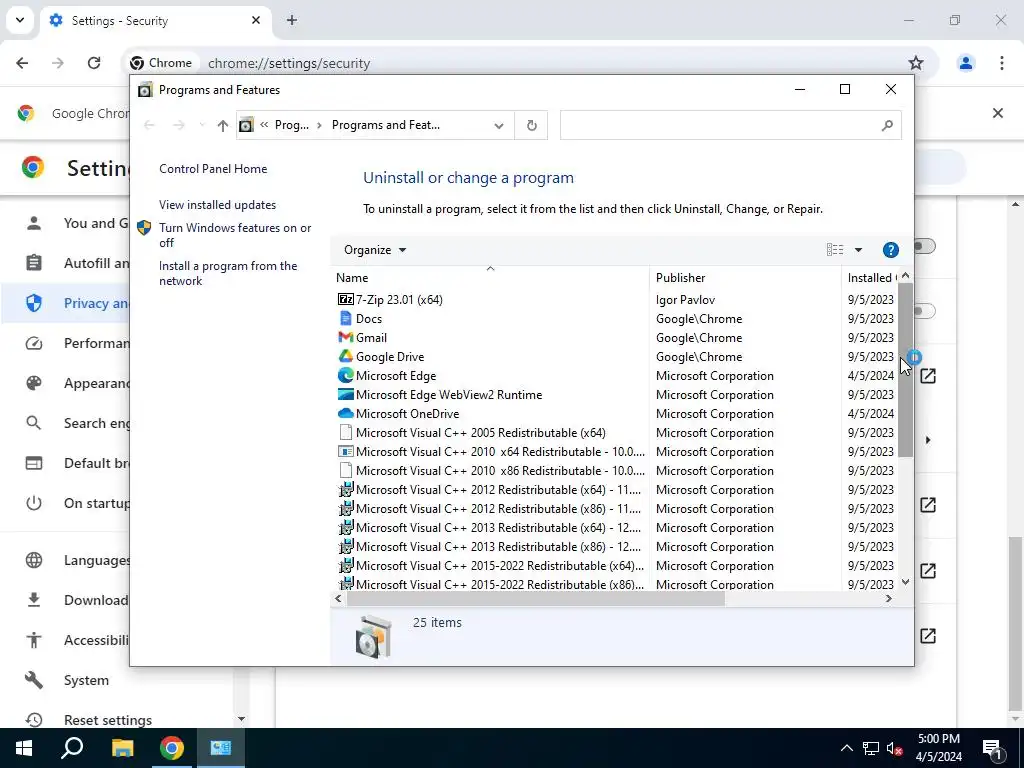Switch to the Settings - Security tab

tap(156, 21)
